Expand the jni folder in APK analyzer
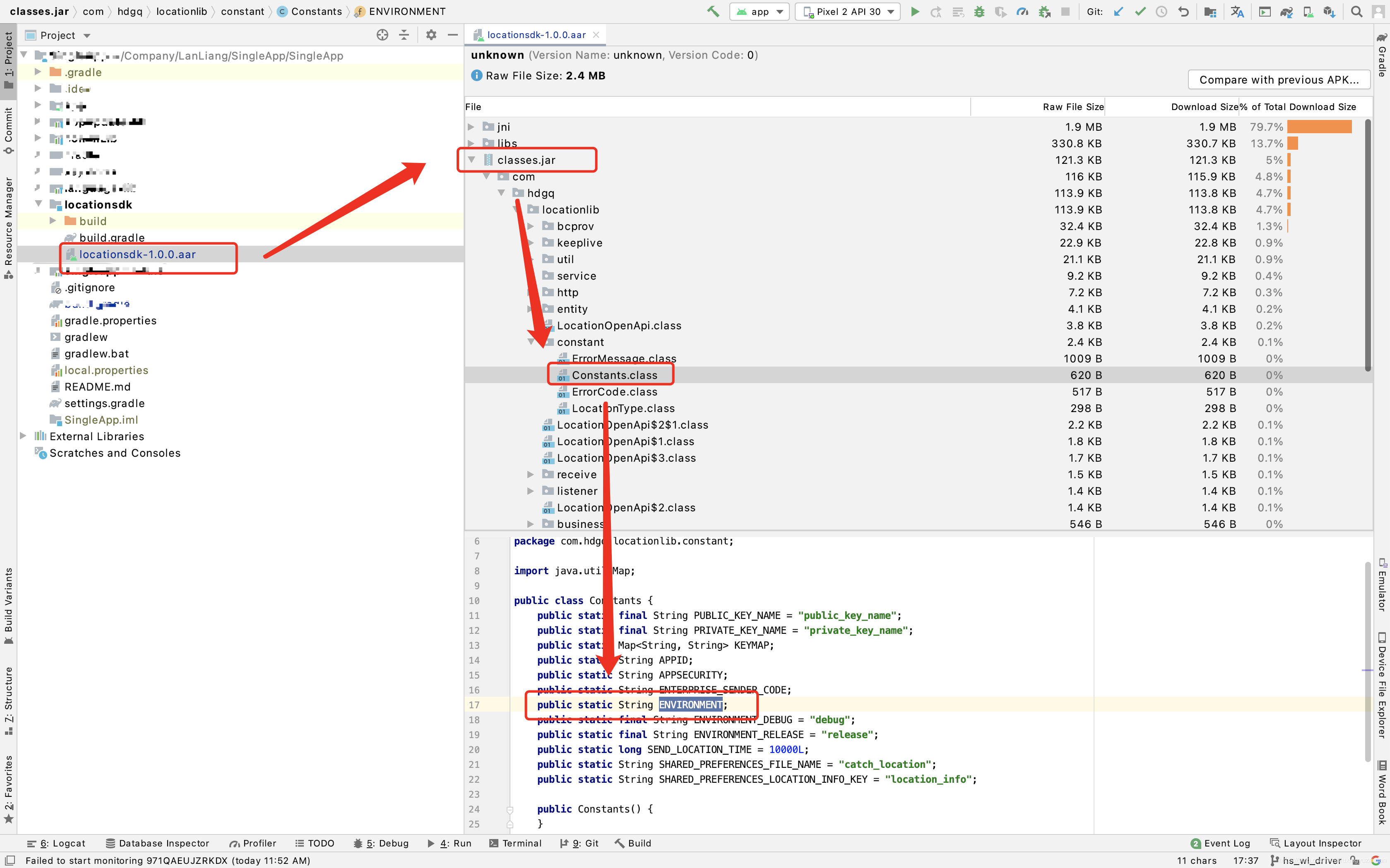 [x=471, y=127]
